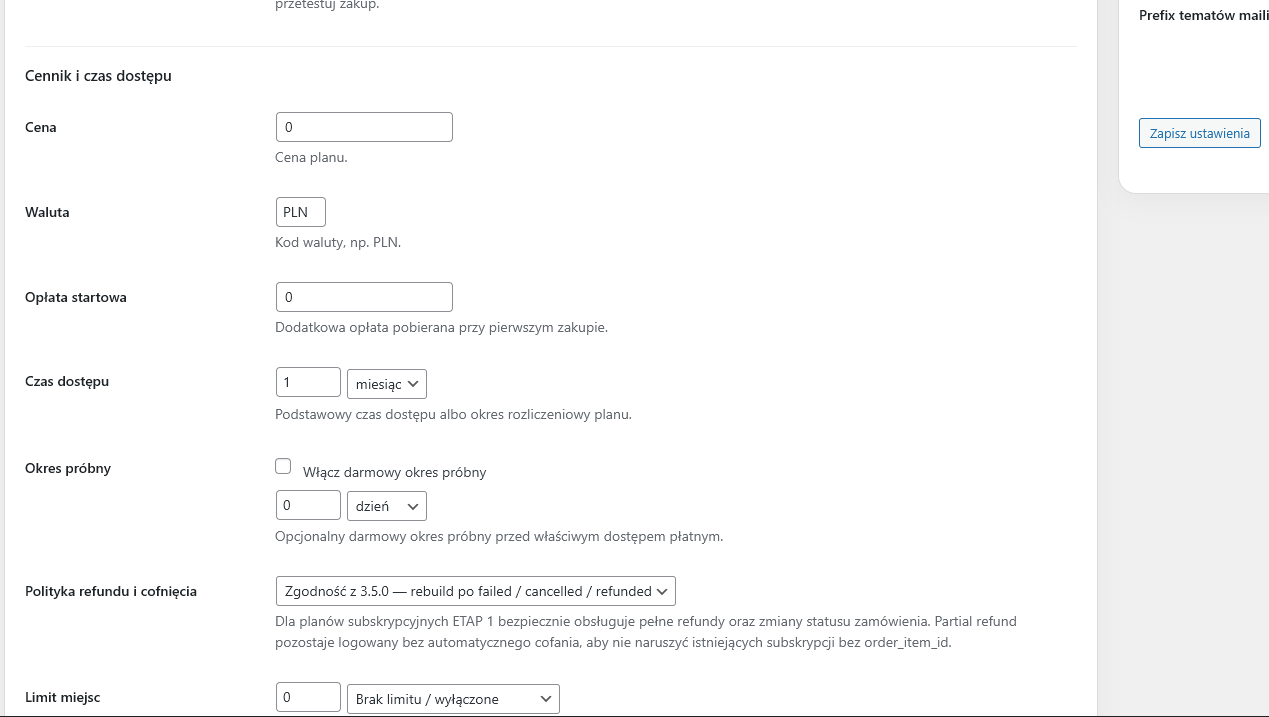Select the Czas dostępu number field
1269x717 pixels.
[x=307, y=383]
